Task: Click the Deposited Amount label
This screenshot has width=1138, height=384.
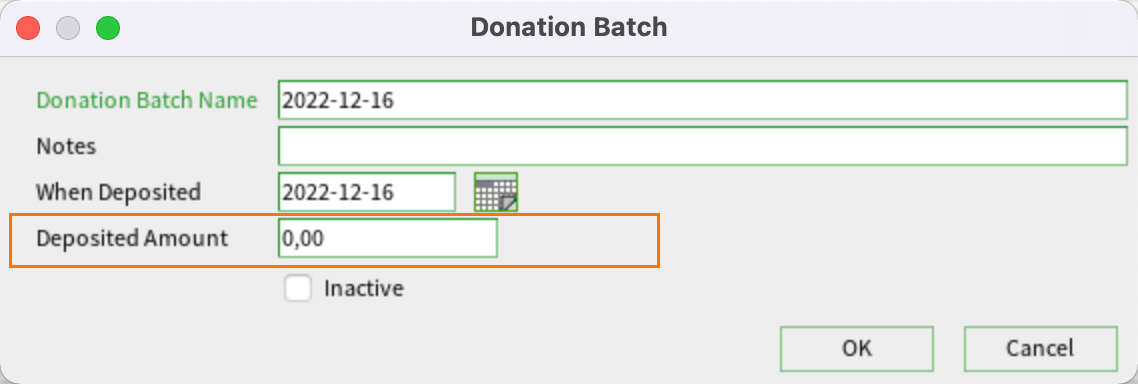Action: [132, 237]
